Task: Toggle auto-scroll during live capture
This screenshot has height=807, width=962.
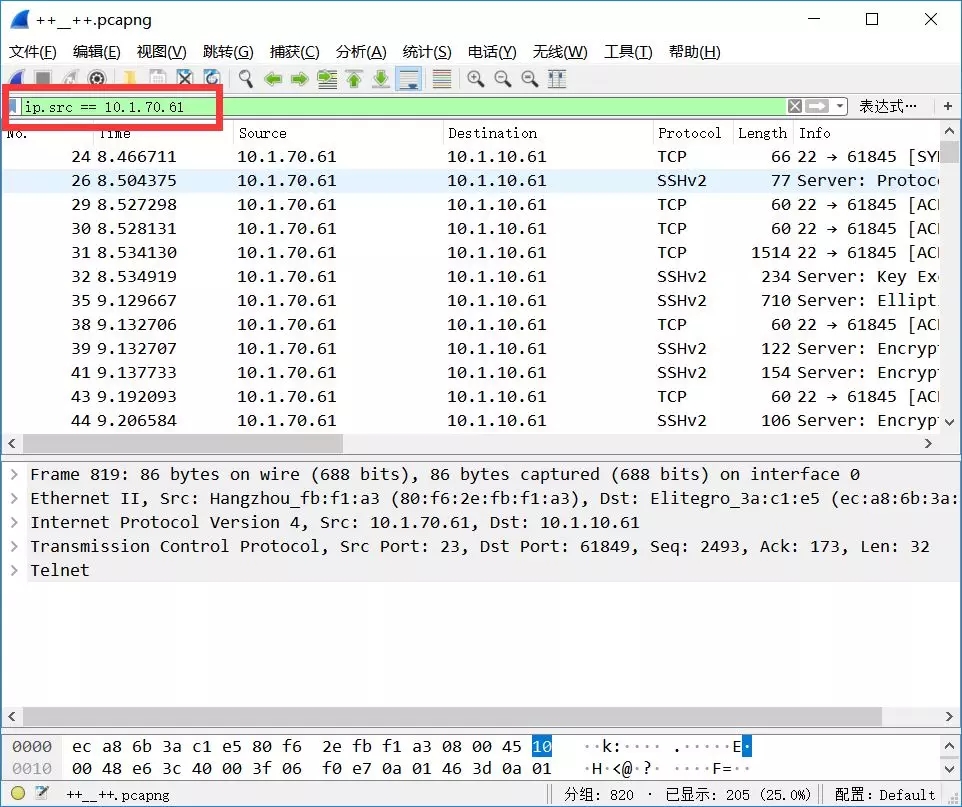Action: coord(408,79)
